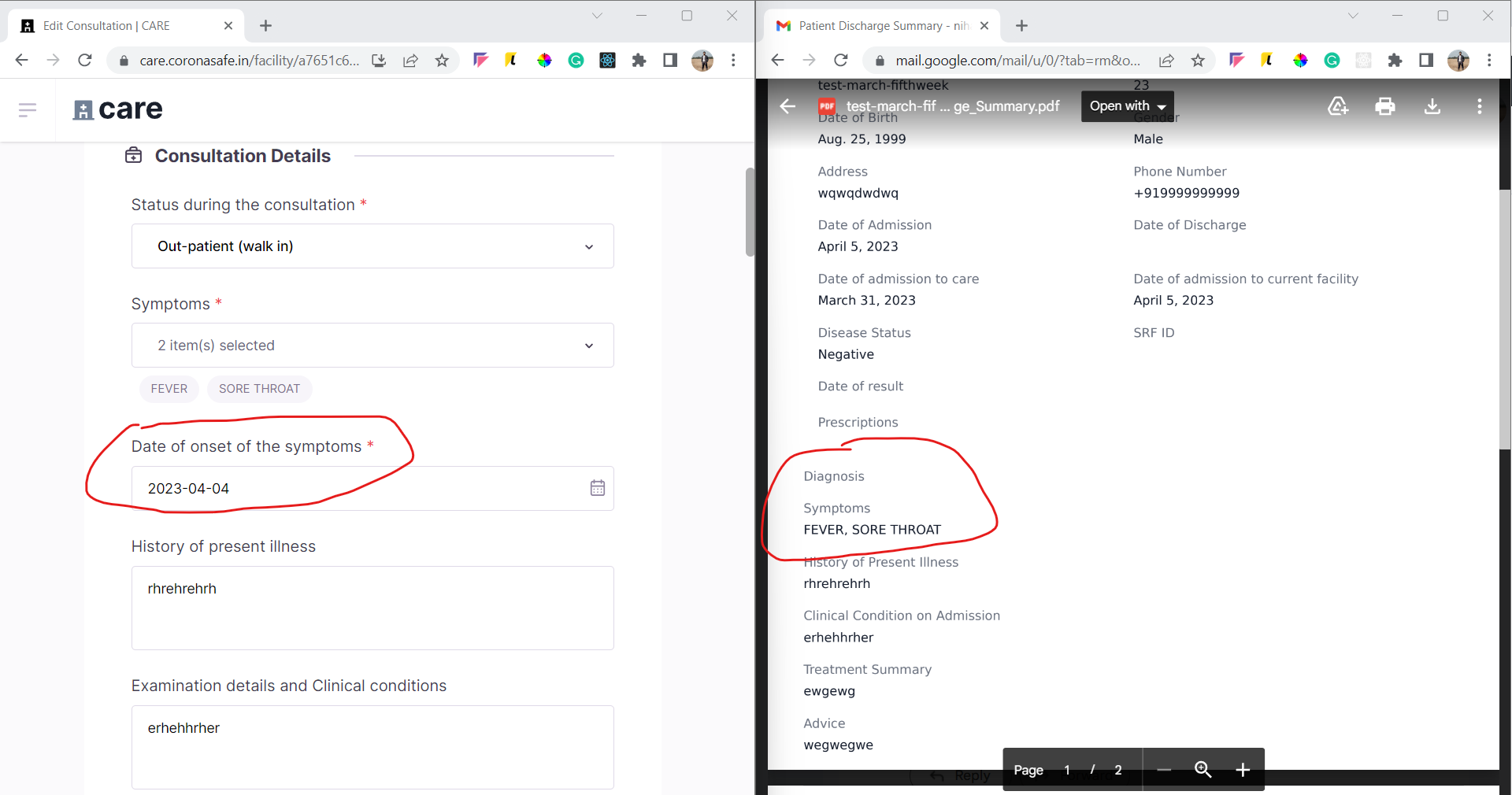
Task: Bookmark the CARE consultation page with star icon
Action: 442,60
